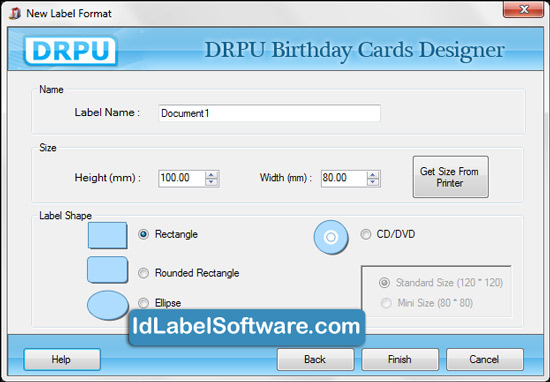Decrease Width value with down arrow
The width and height of the screenshot is (550, 382).
coord(373,182)
